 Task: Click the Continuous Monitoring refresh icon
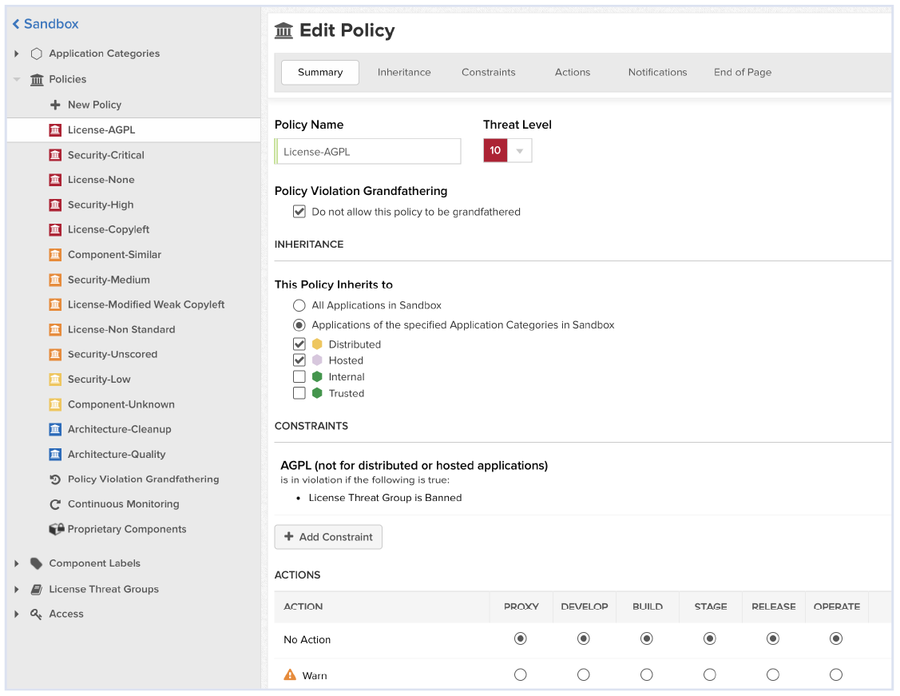coord(55,505)
